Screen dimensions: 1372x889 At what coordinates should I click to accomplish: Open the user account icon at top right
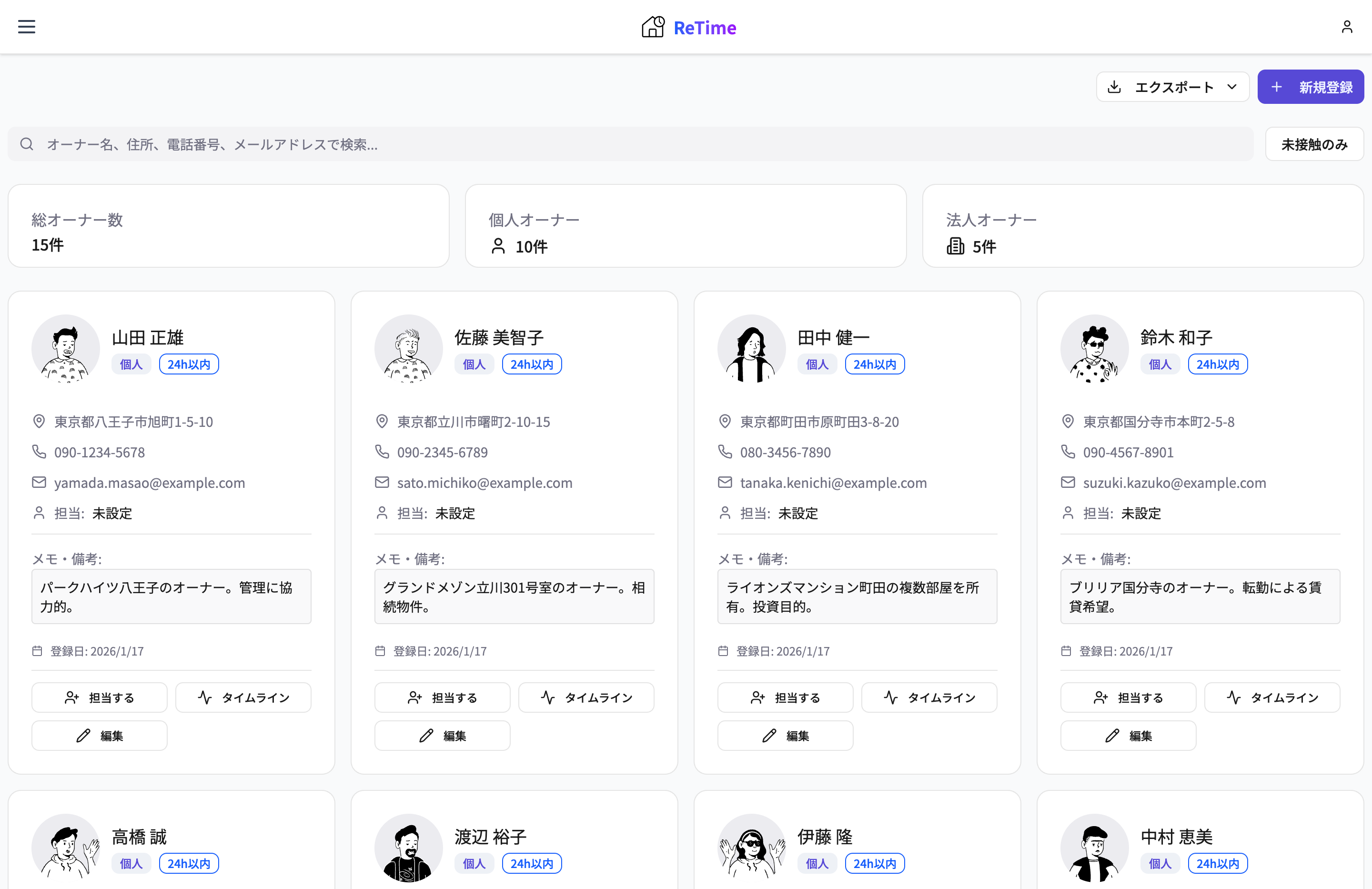click(1347, 27)
